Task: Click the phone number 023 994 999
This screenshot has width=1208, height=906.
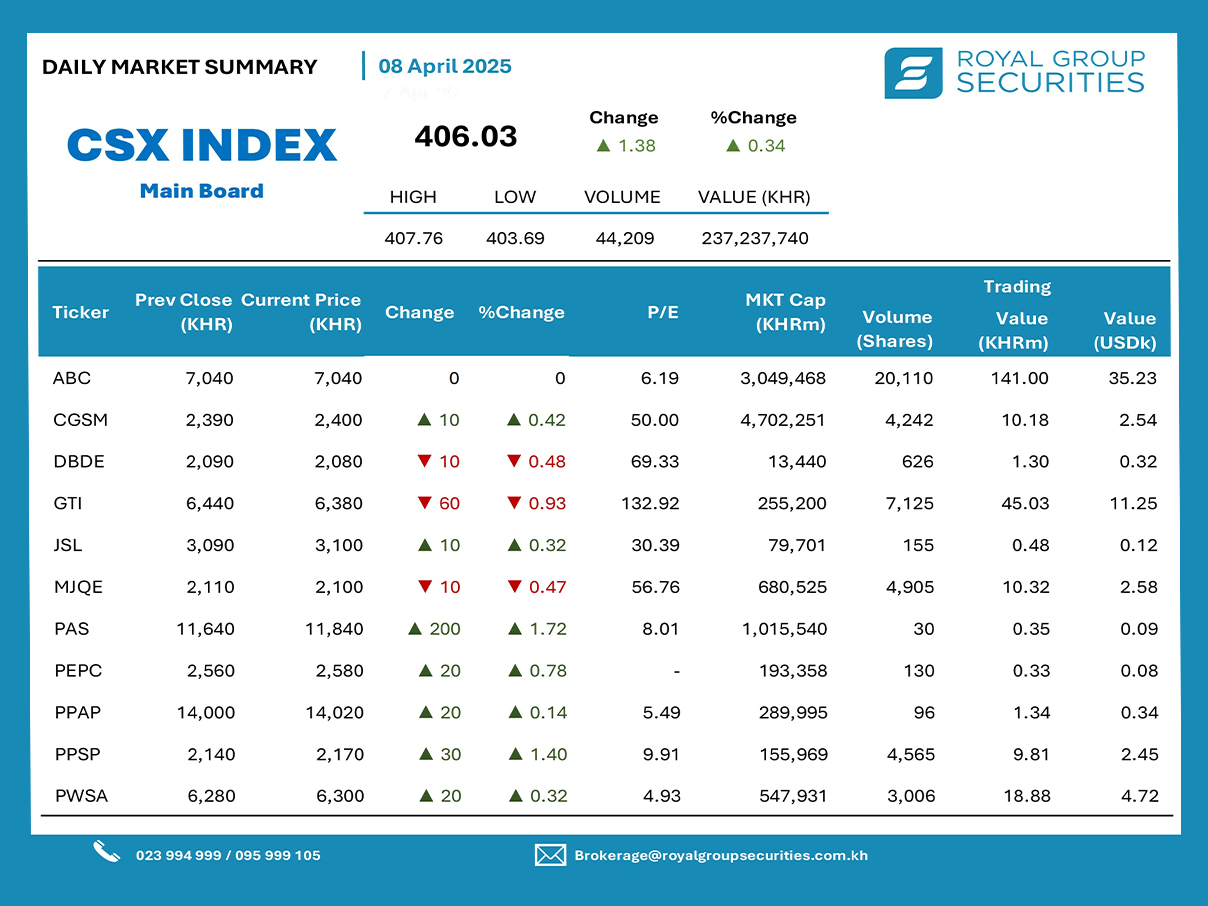Action: [179, 856]
